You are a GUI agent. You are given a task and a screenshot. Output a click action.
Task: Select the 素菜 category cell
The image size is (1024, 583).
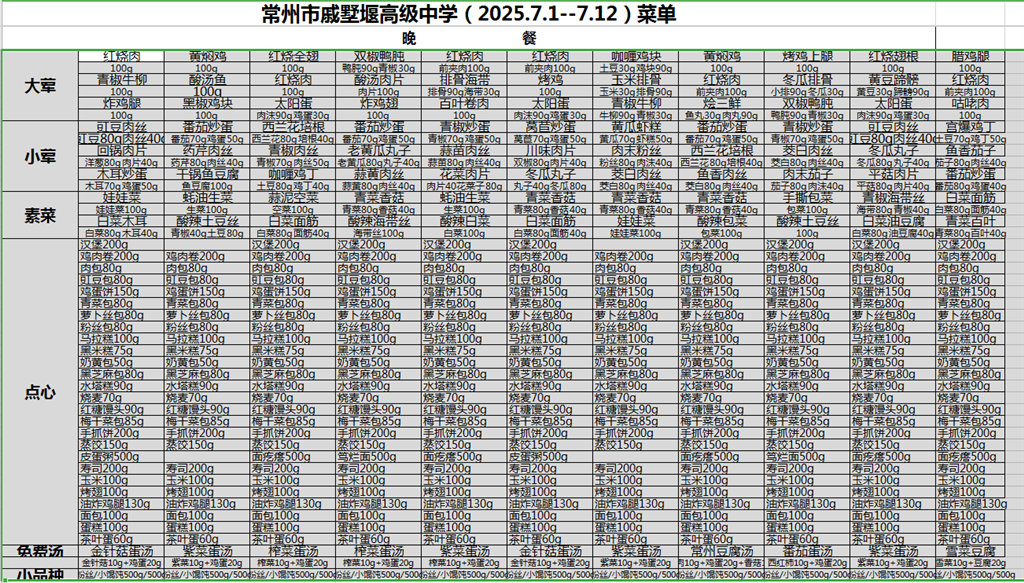[40, 215]
